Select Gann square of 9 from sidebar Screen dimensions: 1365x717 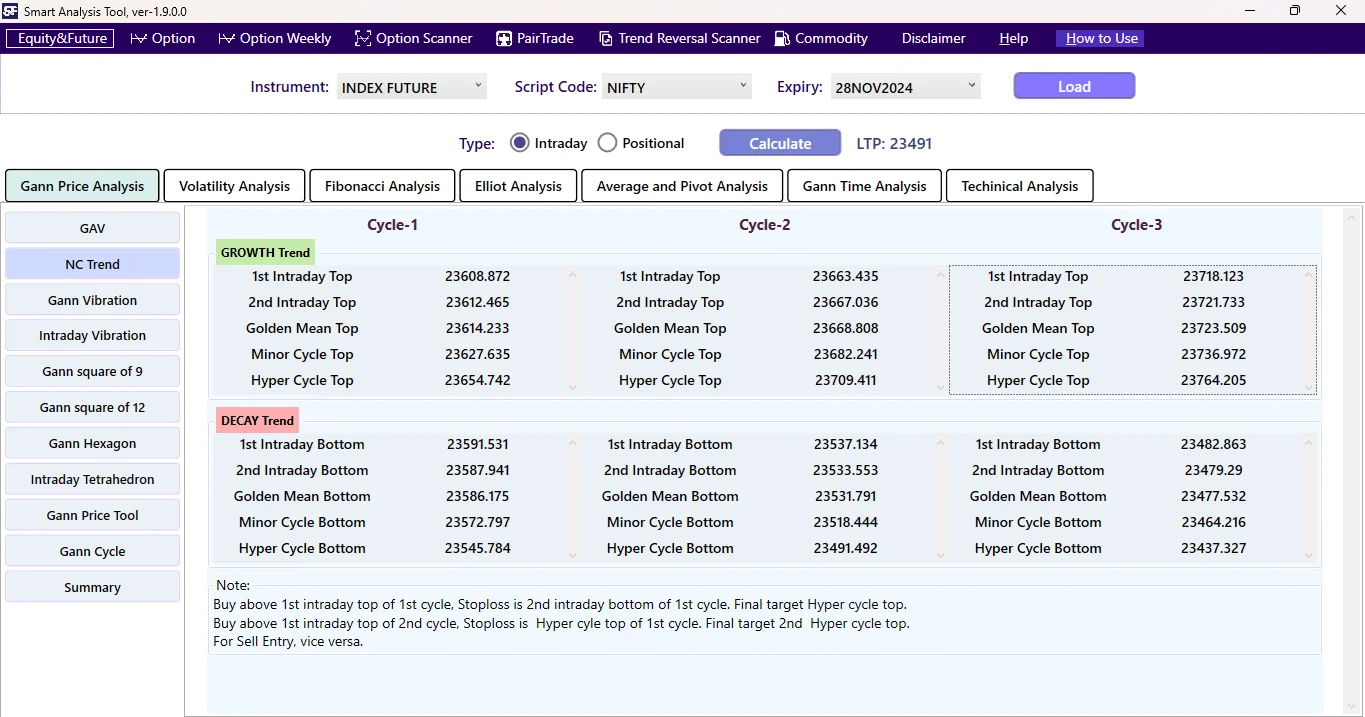(92, 371)
